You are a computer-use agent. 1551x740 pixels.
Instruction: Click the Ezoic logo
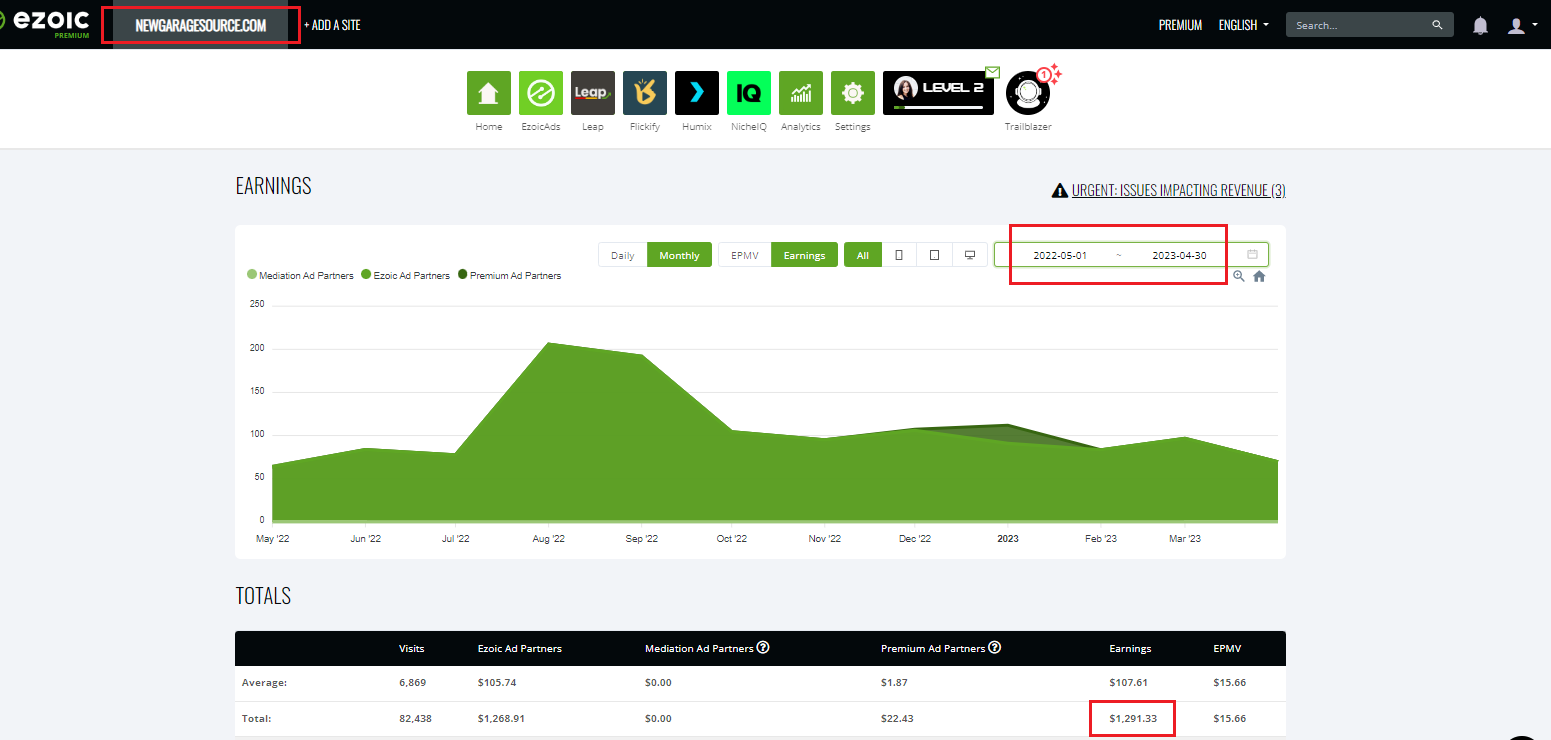point(47,24)
